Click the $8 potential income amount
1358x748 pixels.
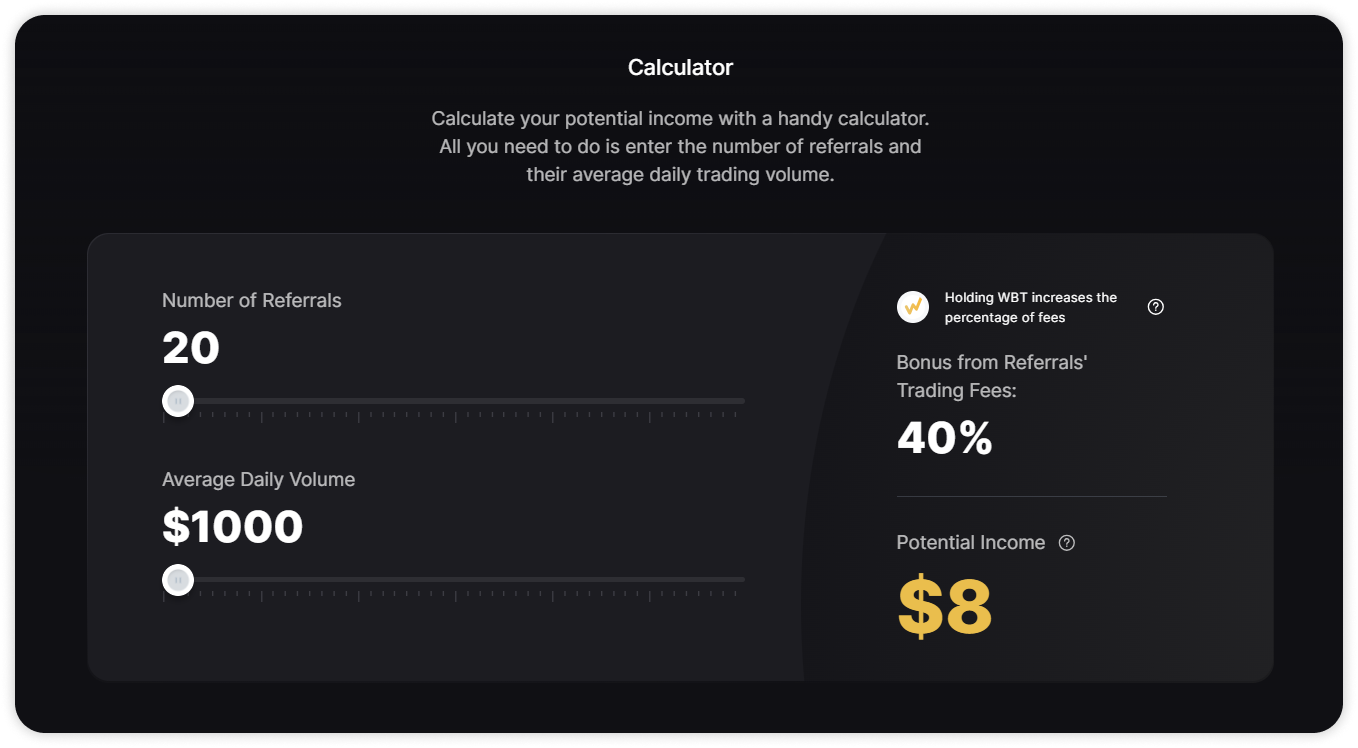click(x=945, y=607)
